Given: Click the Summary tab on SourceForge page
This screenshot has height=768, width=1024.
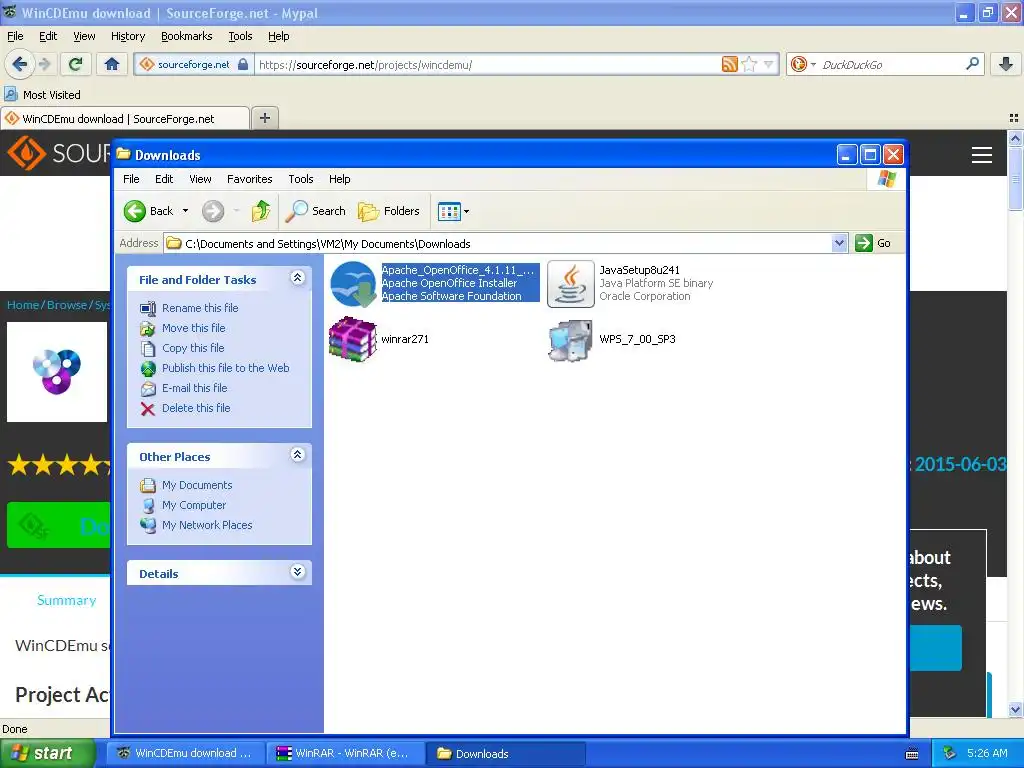Looking at the screenshot, I should [67, 600].
